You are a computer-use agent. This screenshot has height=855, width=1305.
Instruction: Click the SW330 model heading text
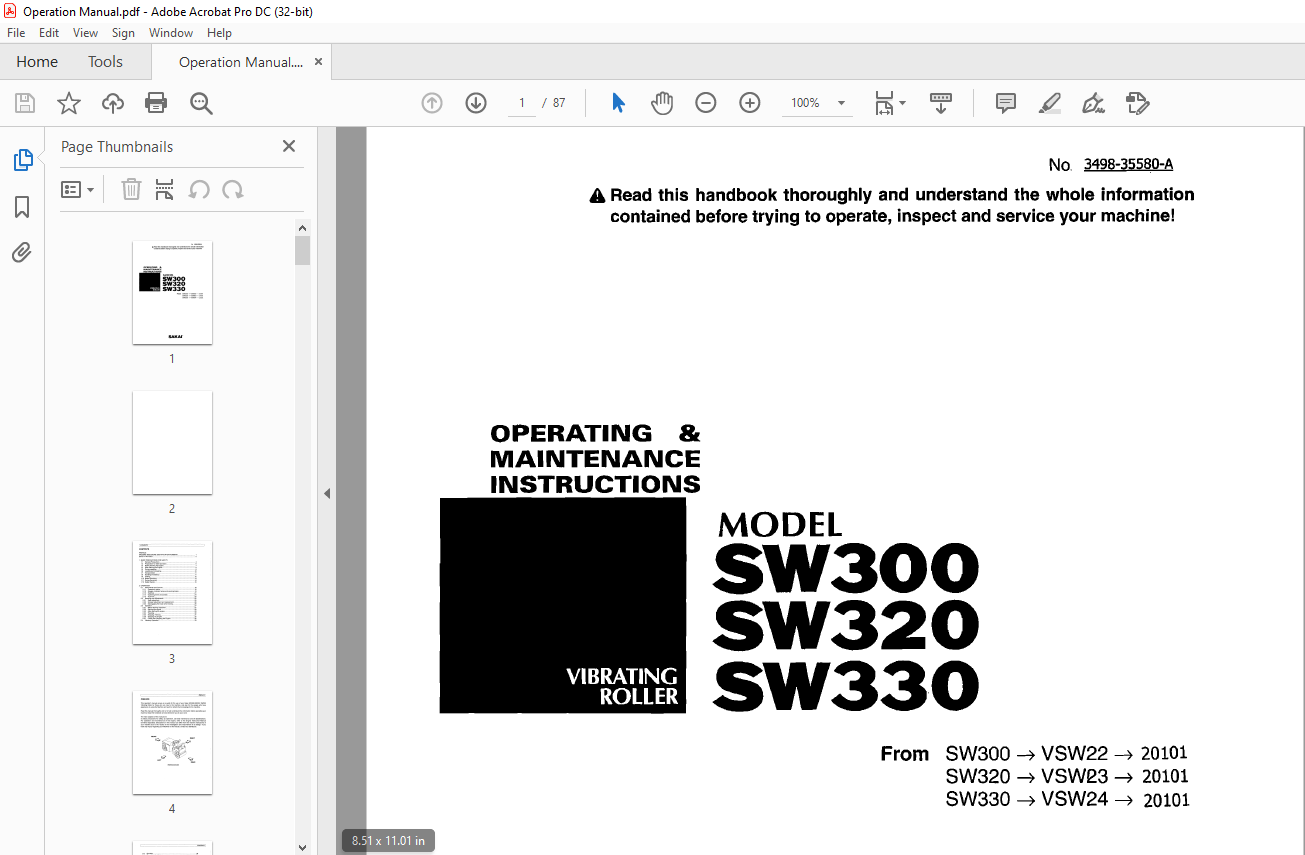click(845, 686)
